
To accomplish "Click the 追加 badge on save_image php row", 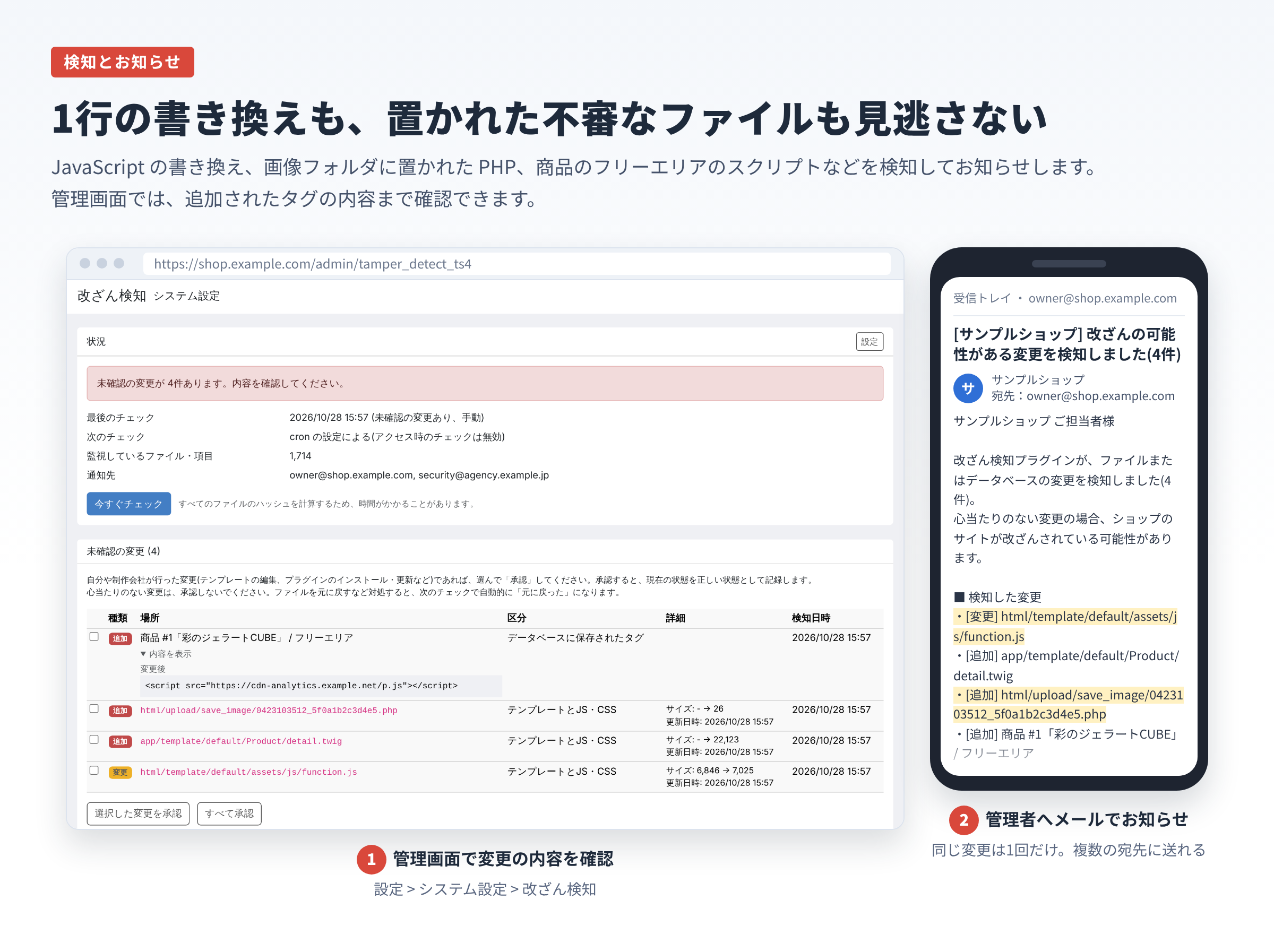I will pos(120,711).
